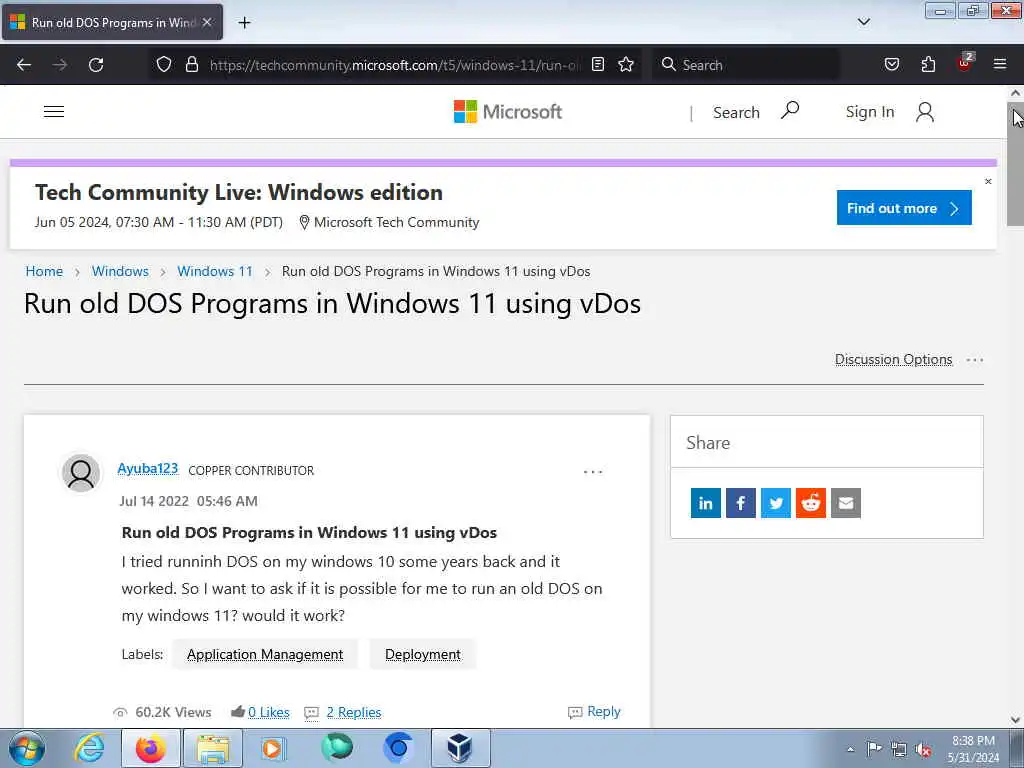Close the Tech Community Live banner
This screenshot has width=1024, height=768.
(988, 182)
